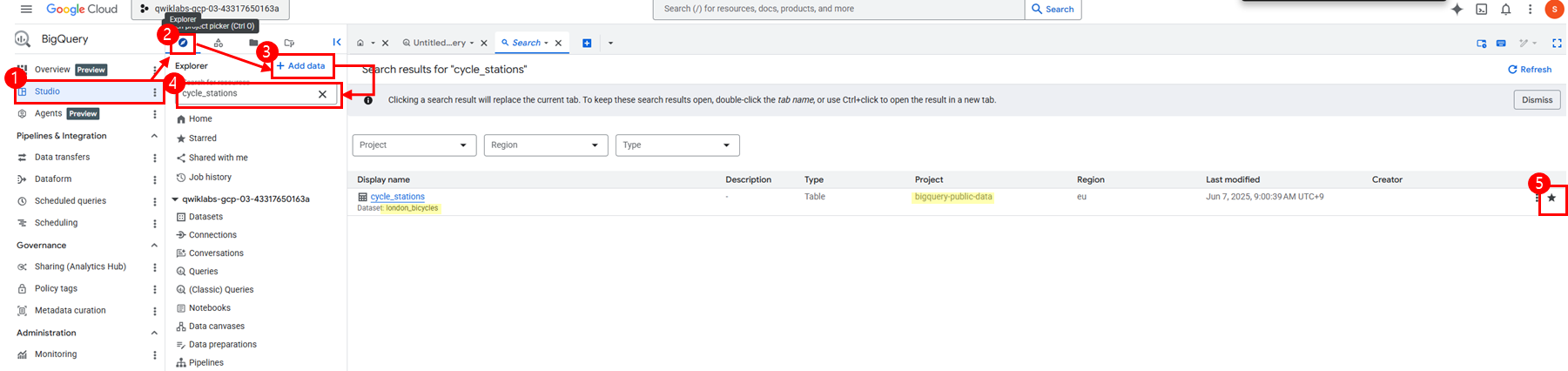Close the Untitled query tab
This screenshot has width=1568, height=371.
(484, 43)
